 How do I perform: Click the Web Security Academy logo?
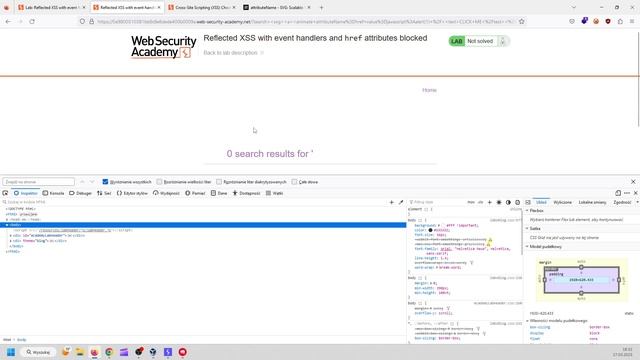[x=163, y=47]
